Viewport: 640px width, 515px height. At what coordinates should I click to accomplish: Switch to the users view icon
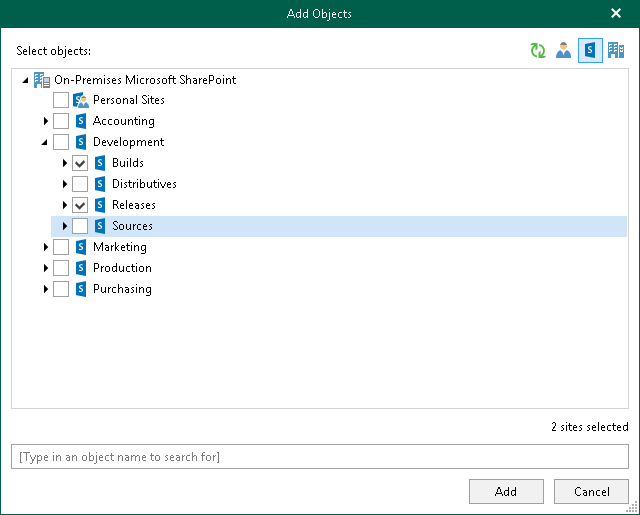564,51
